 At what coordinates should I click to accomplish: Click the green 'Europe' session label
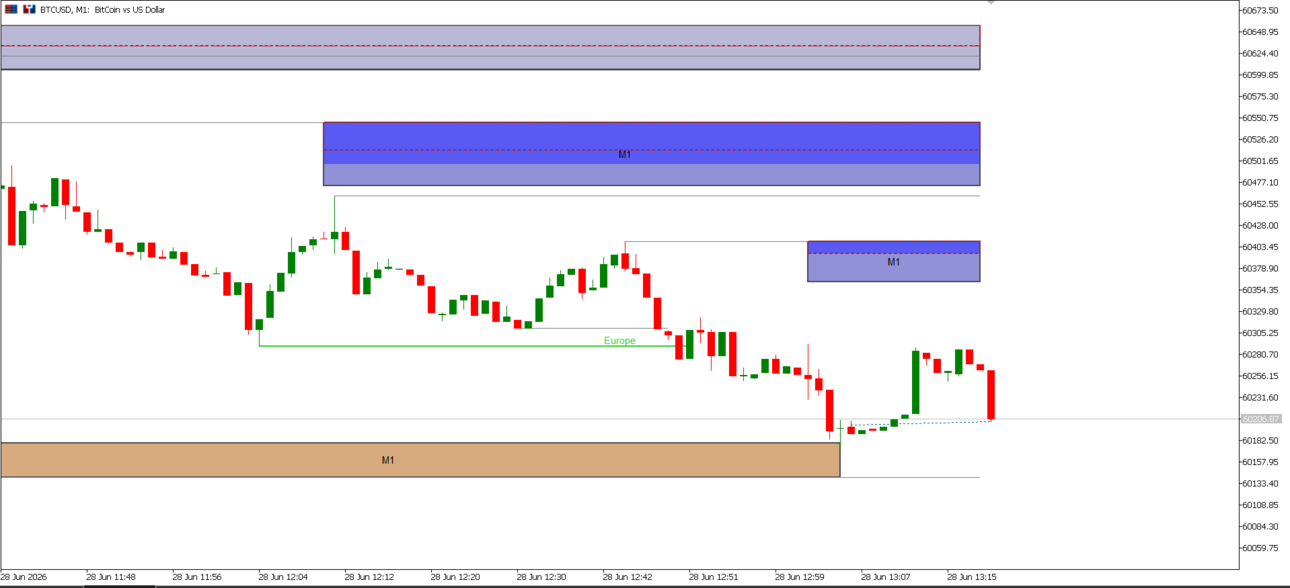pos(619,341)
